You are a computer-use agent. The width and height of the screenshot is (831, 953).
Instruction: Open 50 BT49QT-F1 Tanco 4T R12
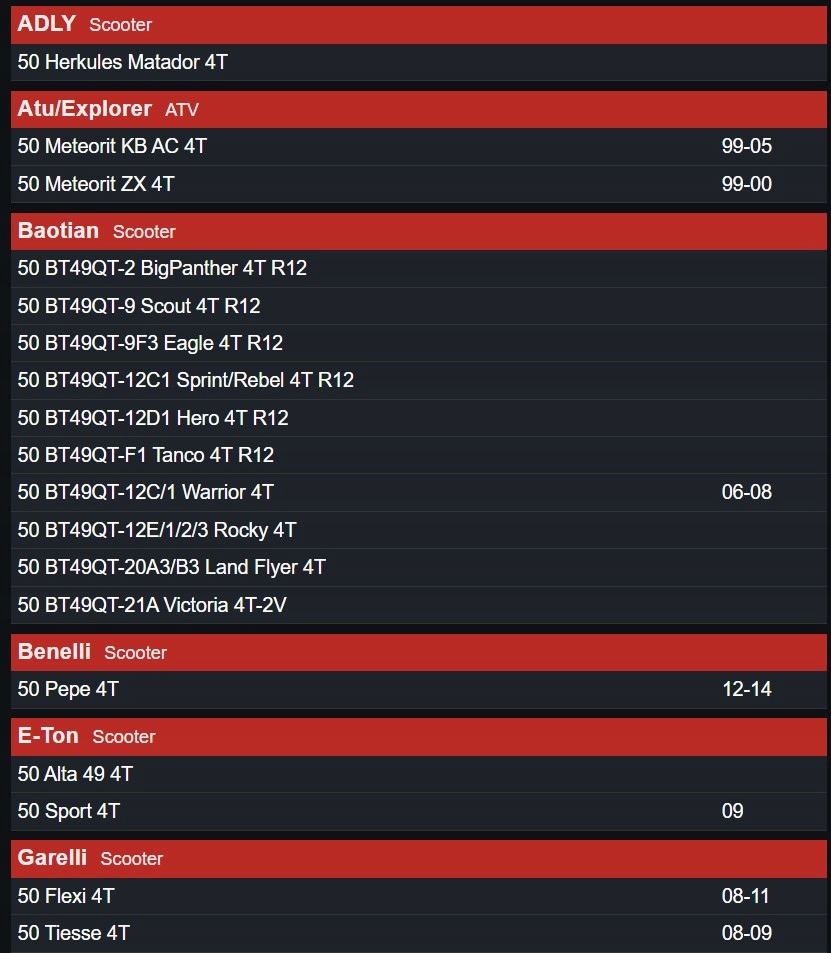coord(418,455)
